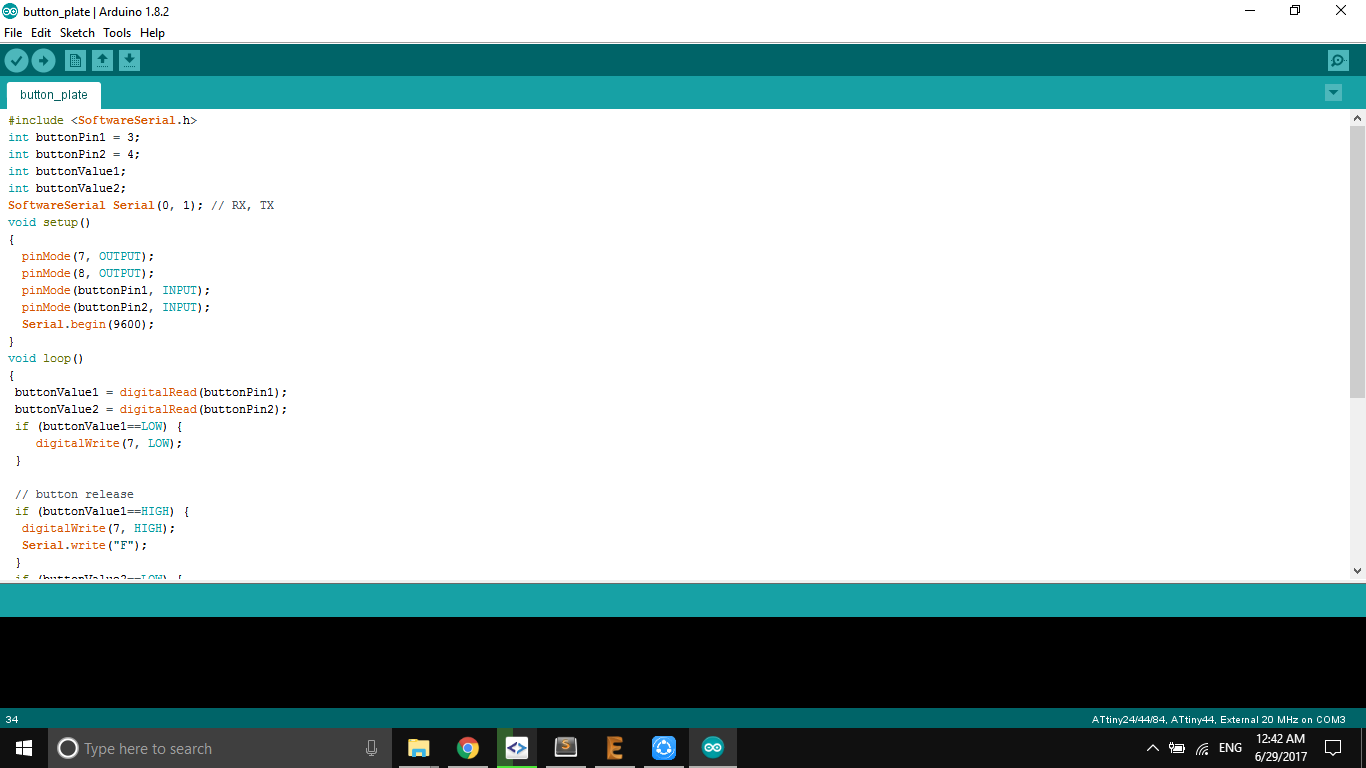Click the 'void setup()' line
The image size is (1366, 768).
tap(49, 222)
